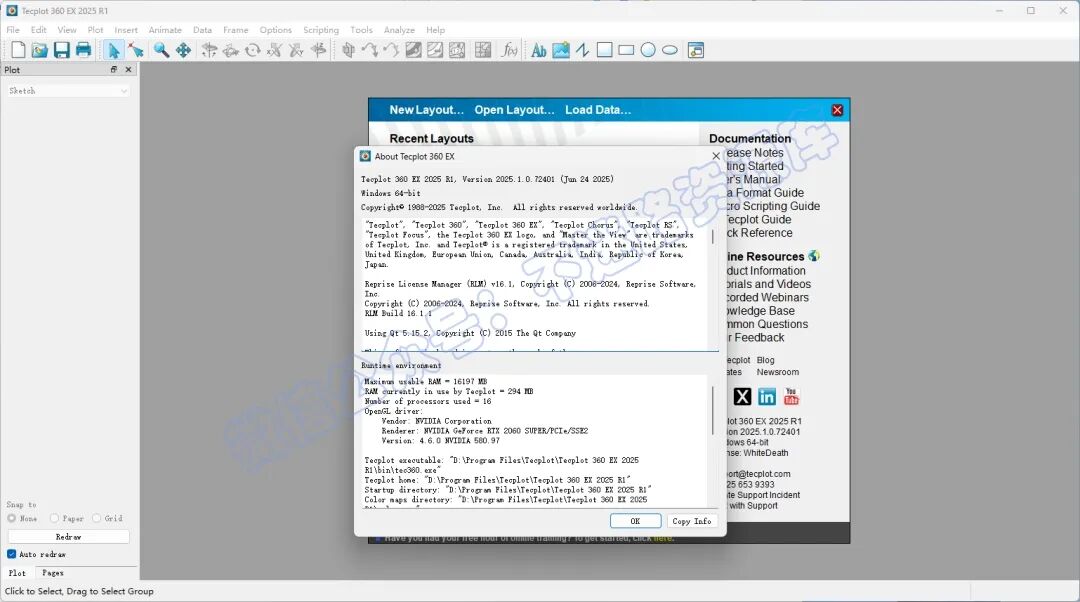
Task: Select the contour remove tool
Action: [435, 50]
